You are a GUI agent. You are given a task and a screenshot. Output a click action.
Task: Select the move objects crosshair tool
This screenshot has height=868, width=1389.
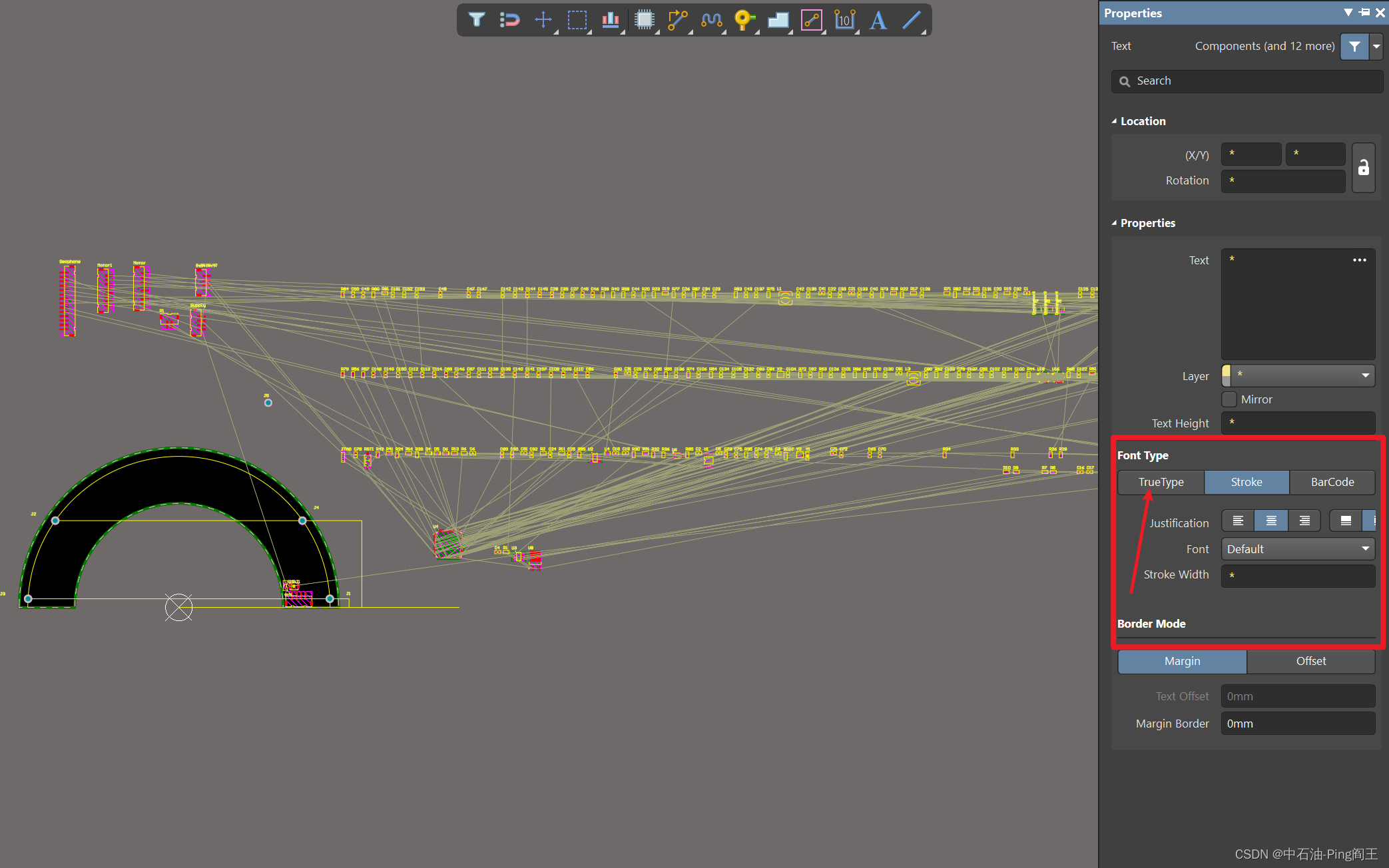(543, 19)
